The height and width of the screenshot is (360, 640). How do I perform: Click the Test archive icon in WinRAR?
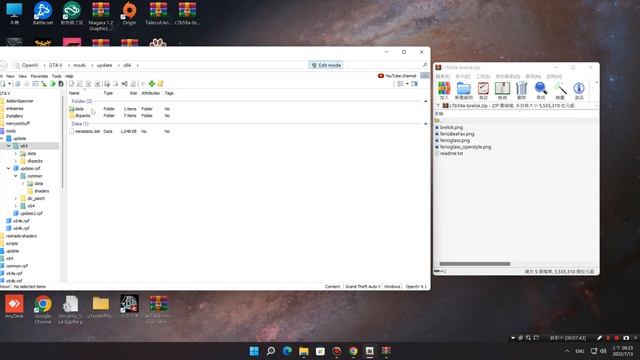click(x=483, y=91)
